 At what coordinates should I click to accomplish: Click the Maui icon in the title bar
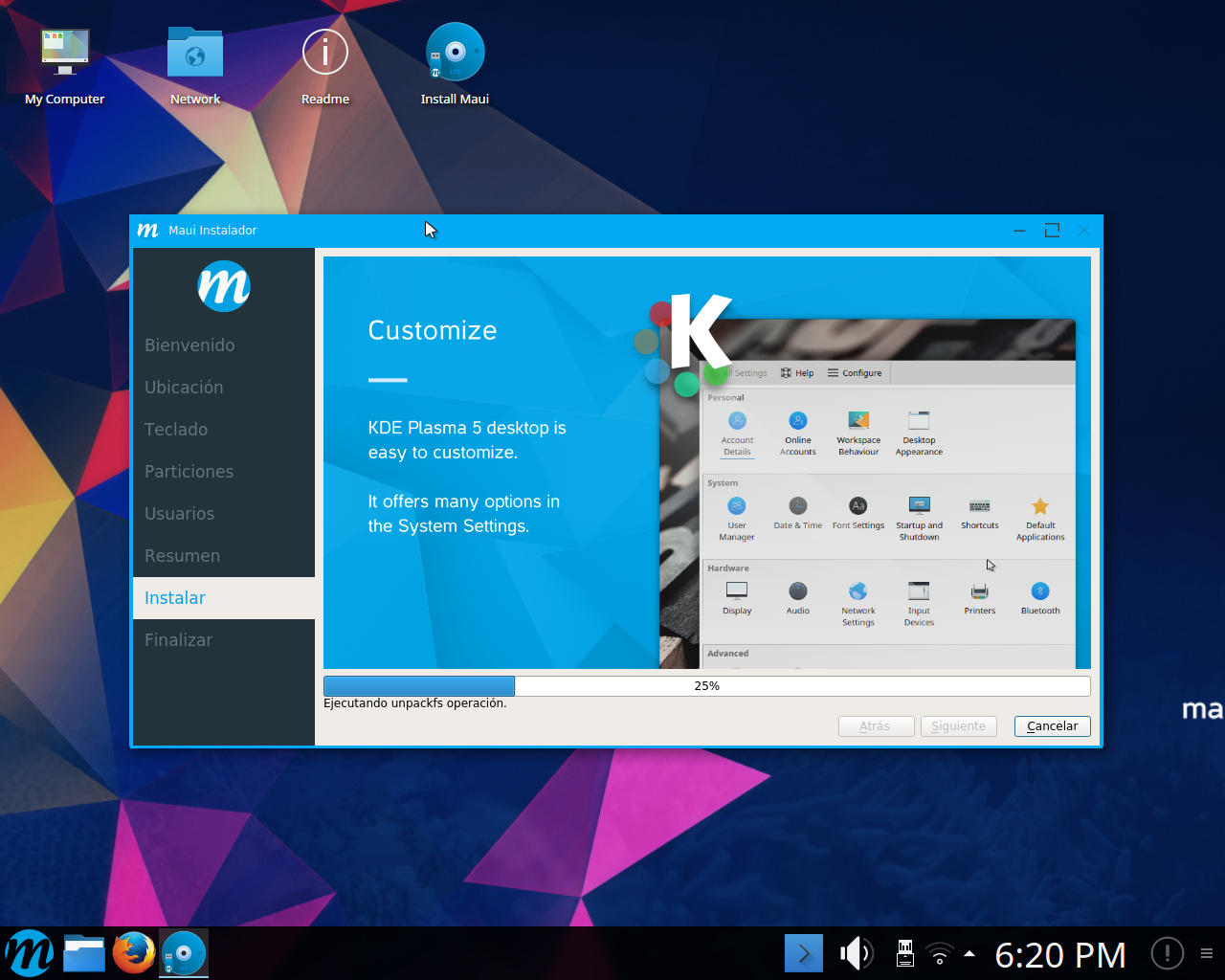click(147, 230)
